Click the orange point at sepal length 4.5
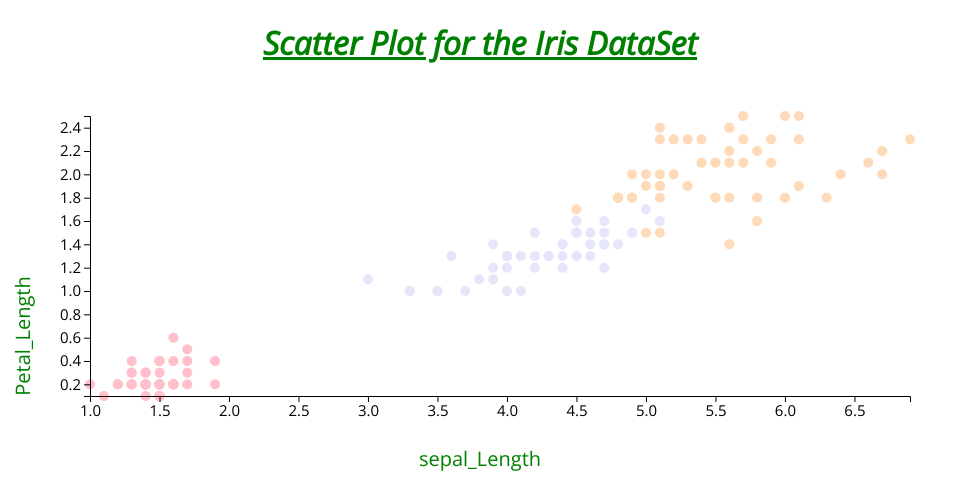Viewport: 960px width, 500px height. (576, 209)
